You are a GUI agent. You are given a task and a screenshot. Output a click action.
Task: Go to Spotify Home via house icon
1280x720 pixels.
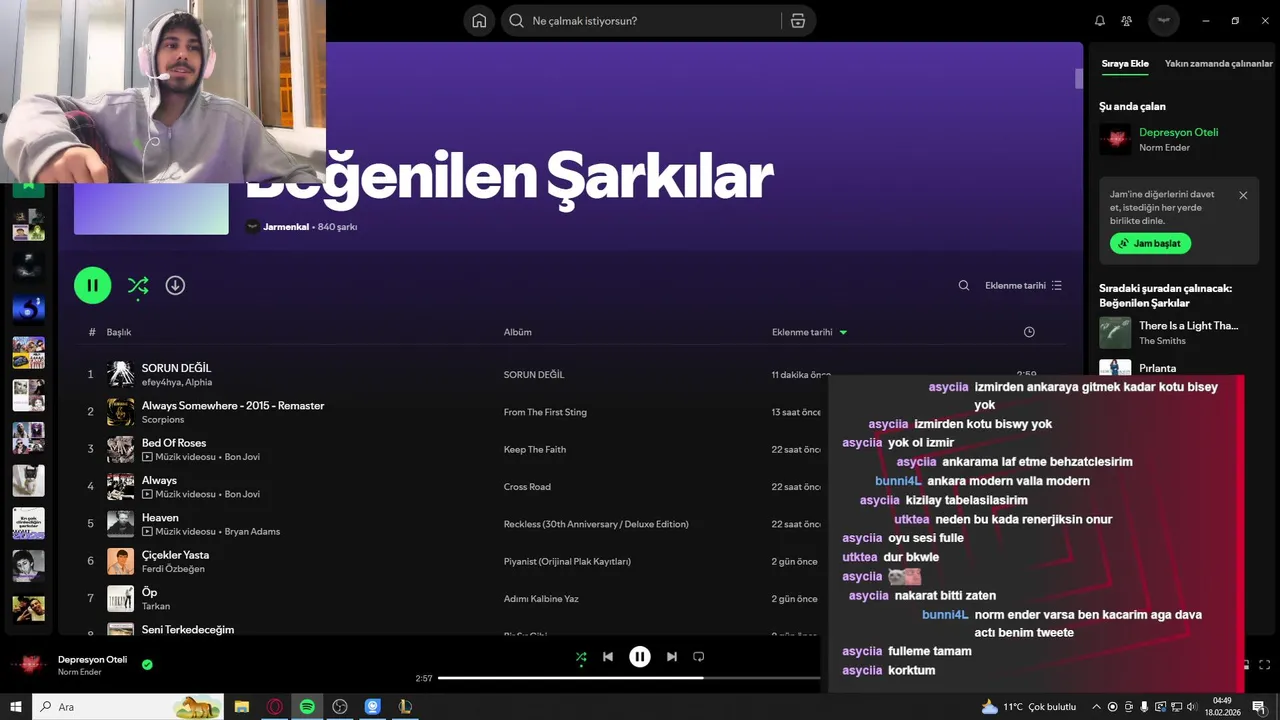click(479, 21)
